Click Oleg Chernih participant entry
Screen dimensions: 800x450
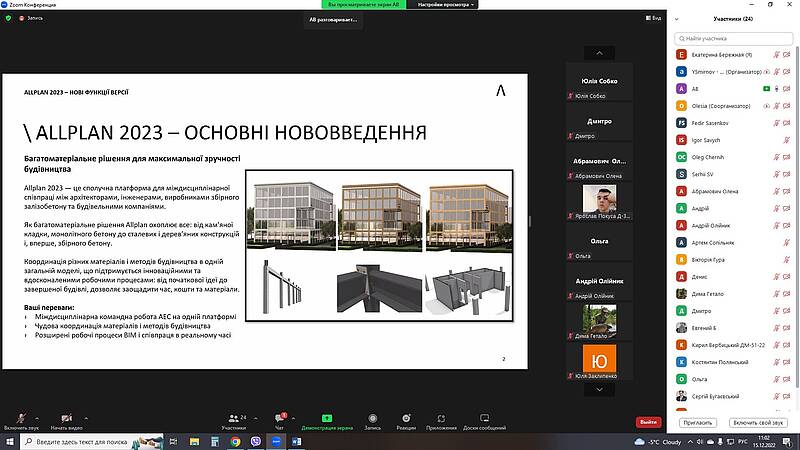(x=733, y=157)
